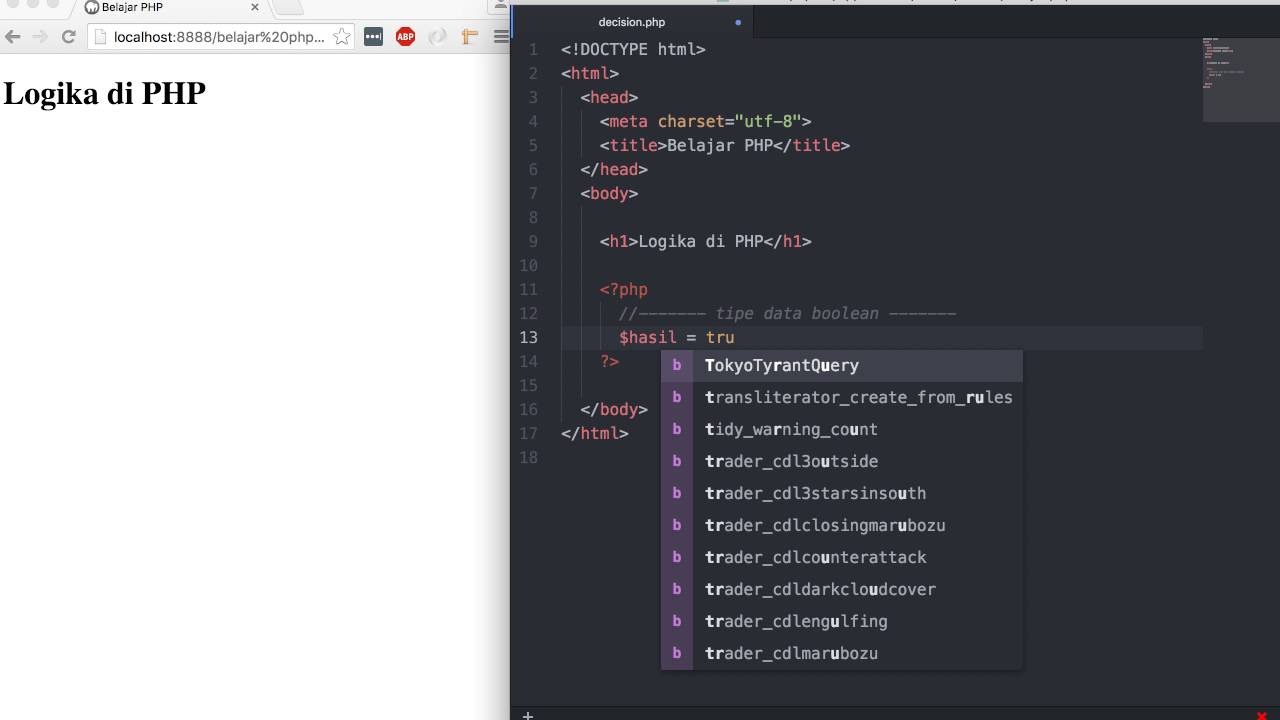Click the "$hasil = tru" code line
Image resolution: width=1280 pixels, height=720 pixels.
tap(677, 337)
